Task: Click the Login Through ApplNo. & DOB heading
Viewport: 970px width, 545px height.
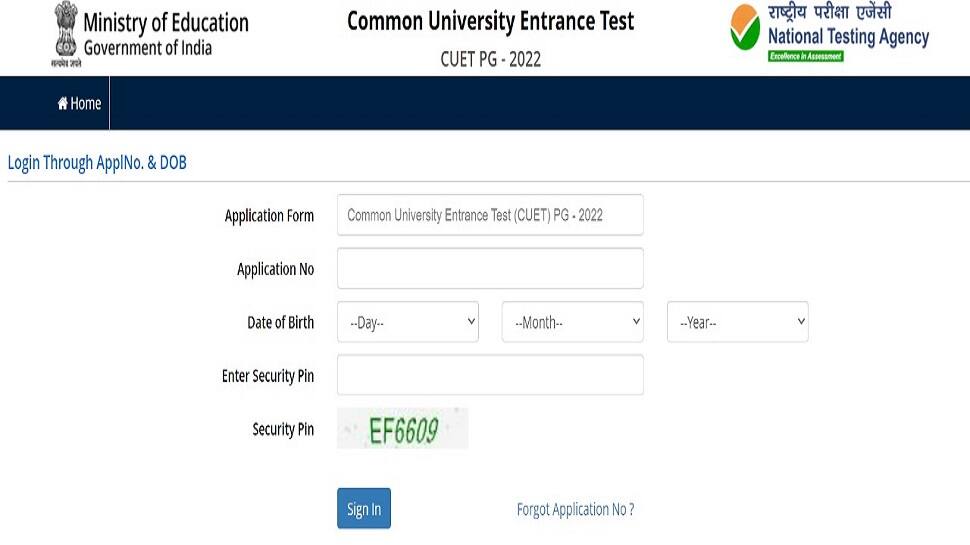Action: tap(97, 163)
